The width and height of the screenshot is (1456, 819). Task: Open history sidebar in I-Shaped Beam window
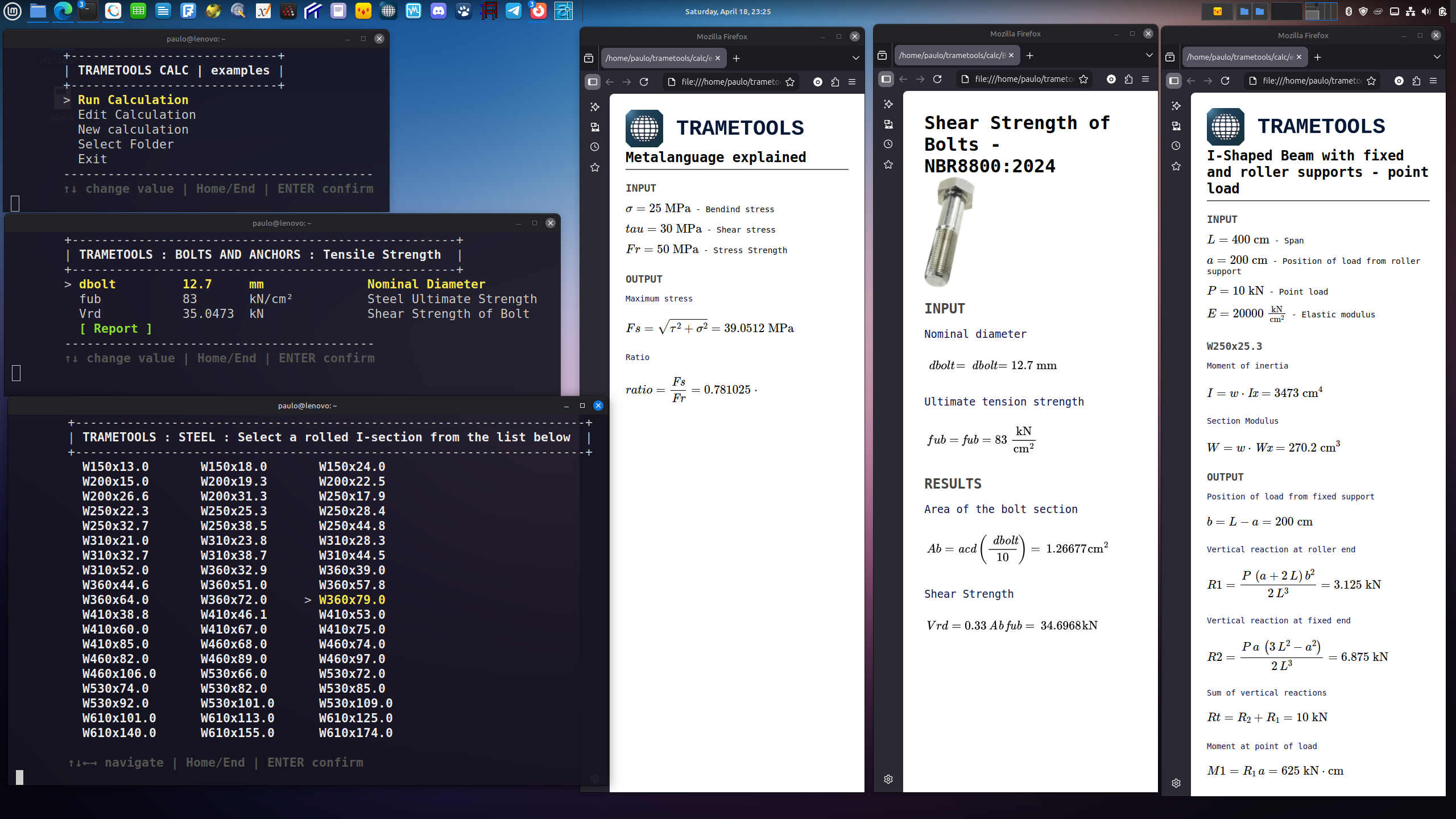tap(1176, 146)
